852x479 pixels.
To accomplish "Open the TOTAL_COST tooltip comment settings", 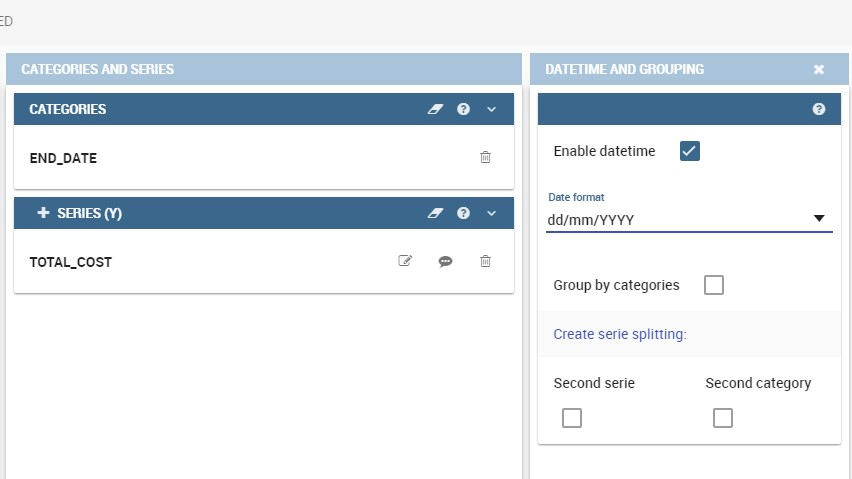I will point(445,262).
